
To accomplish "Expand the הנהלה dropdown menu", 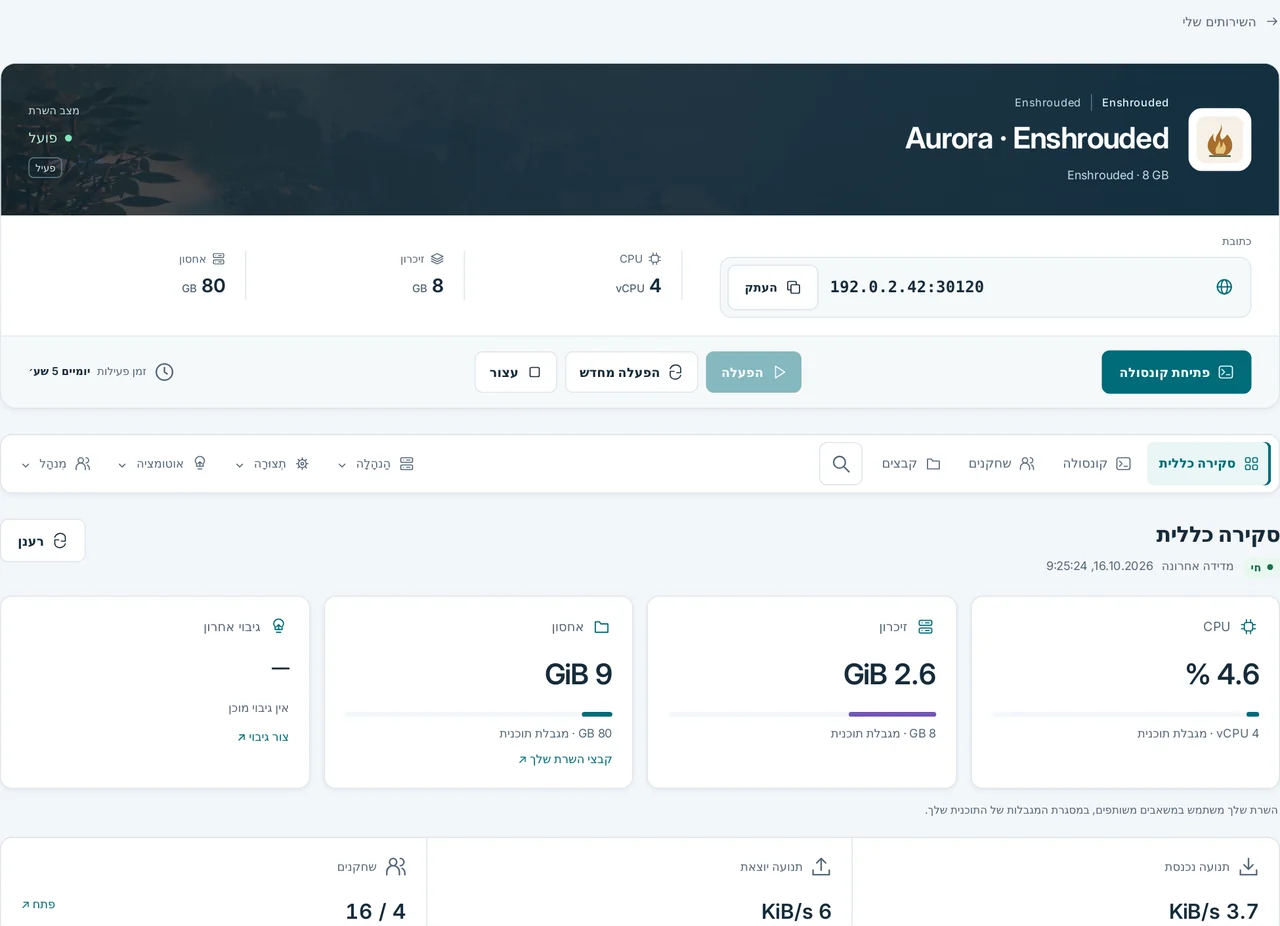I will tap(376, 464).
